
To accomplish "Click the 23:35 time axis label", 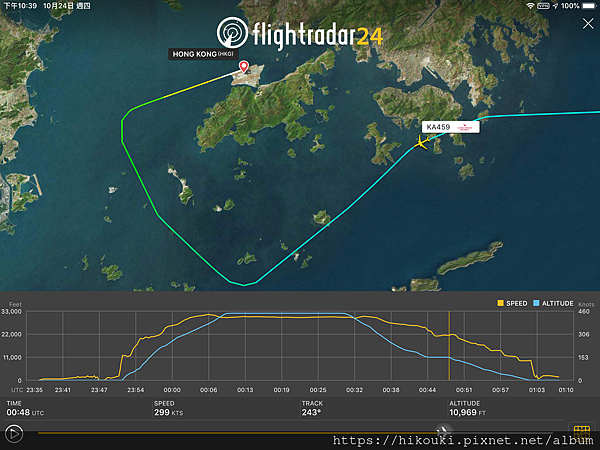I will [x=35, y=390].
